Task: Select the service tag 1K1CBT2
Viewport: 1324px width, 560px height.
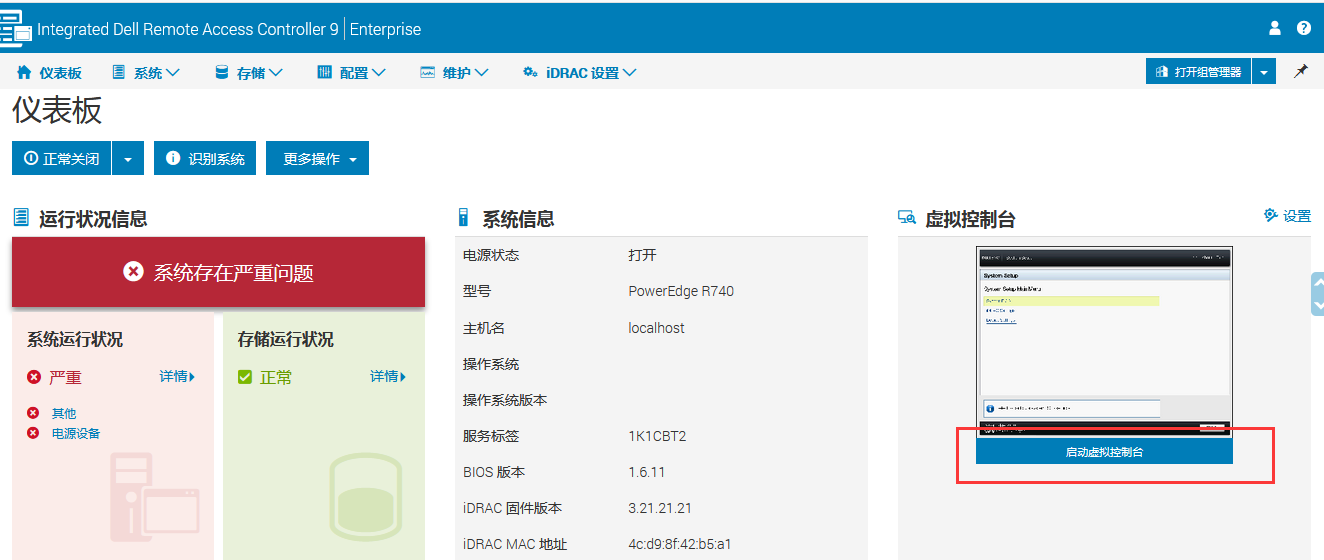Action: (657, 436)
